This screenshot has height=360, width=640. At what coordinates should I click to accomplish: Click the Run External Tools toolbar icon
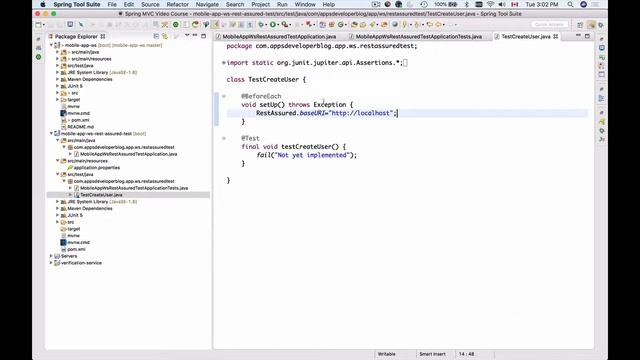click(285, 25)
